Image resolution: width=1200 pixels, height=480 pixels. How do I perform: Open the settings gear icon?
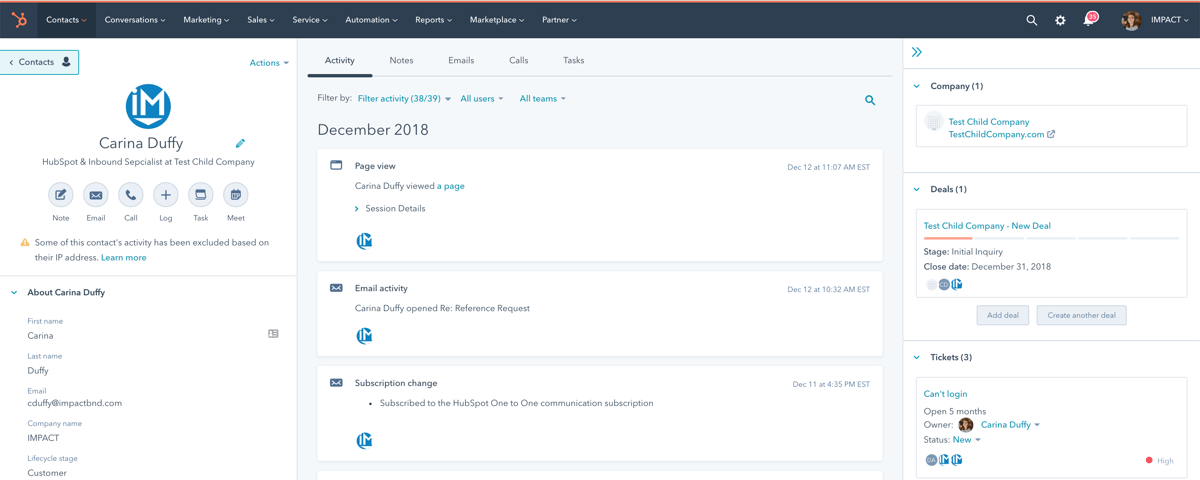click(1061, 20)
